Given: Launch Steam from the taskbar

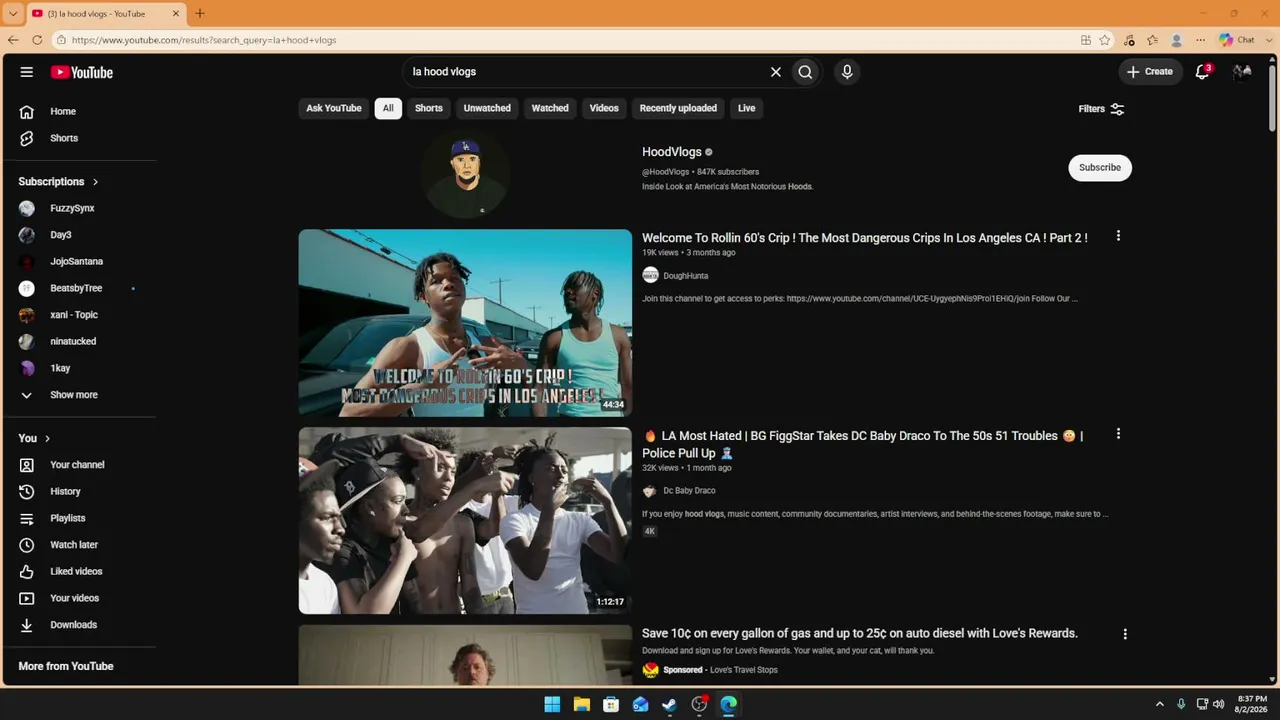Looking at the screenshot, I should click(669, 704).
